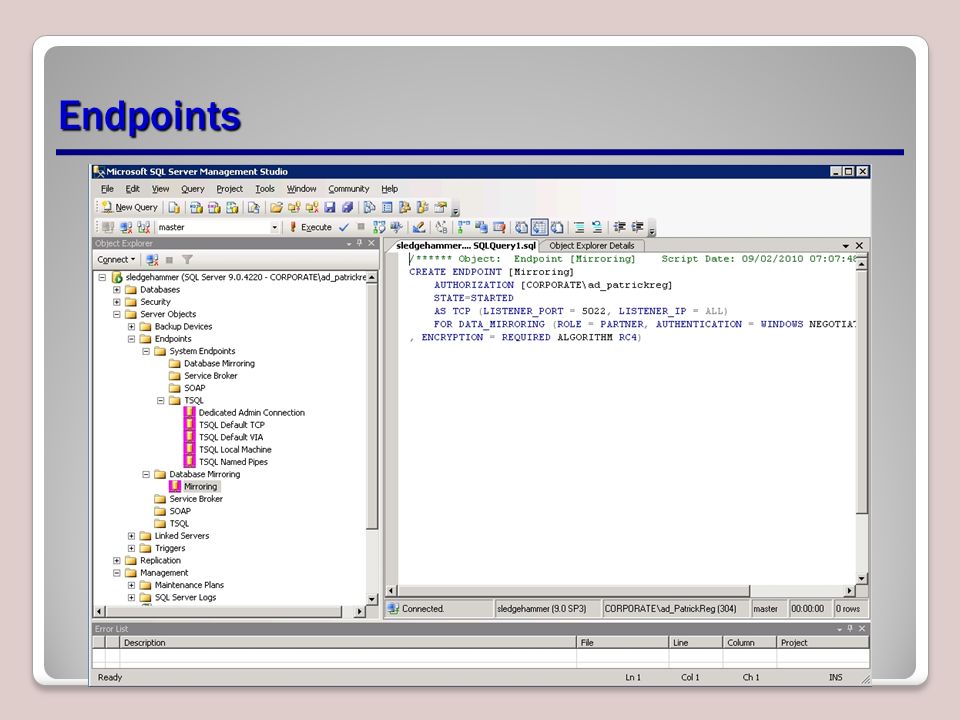Sort Error List by File column header
The height and width of the screenshot is (720, 960).
pyautogui.click(x=622, y=642)
